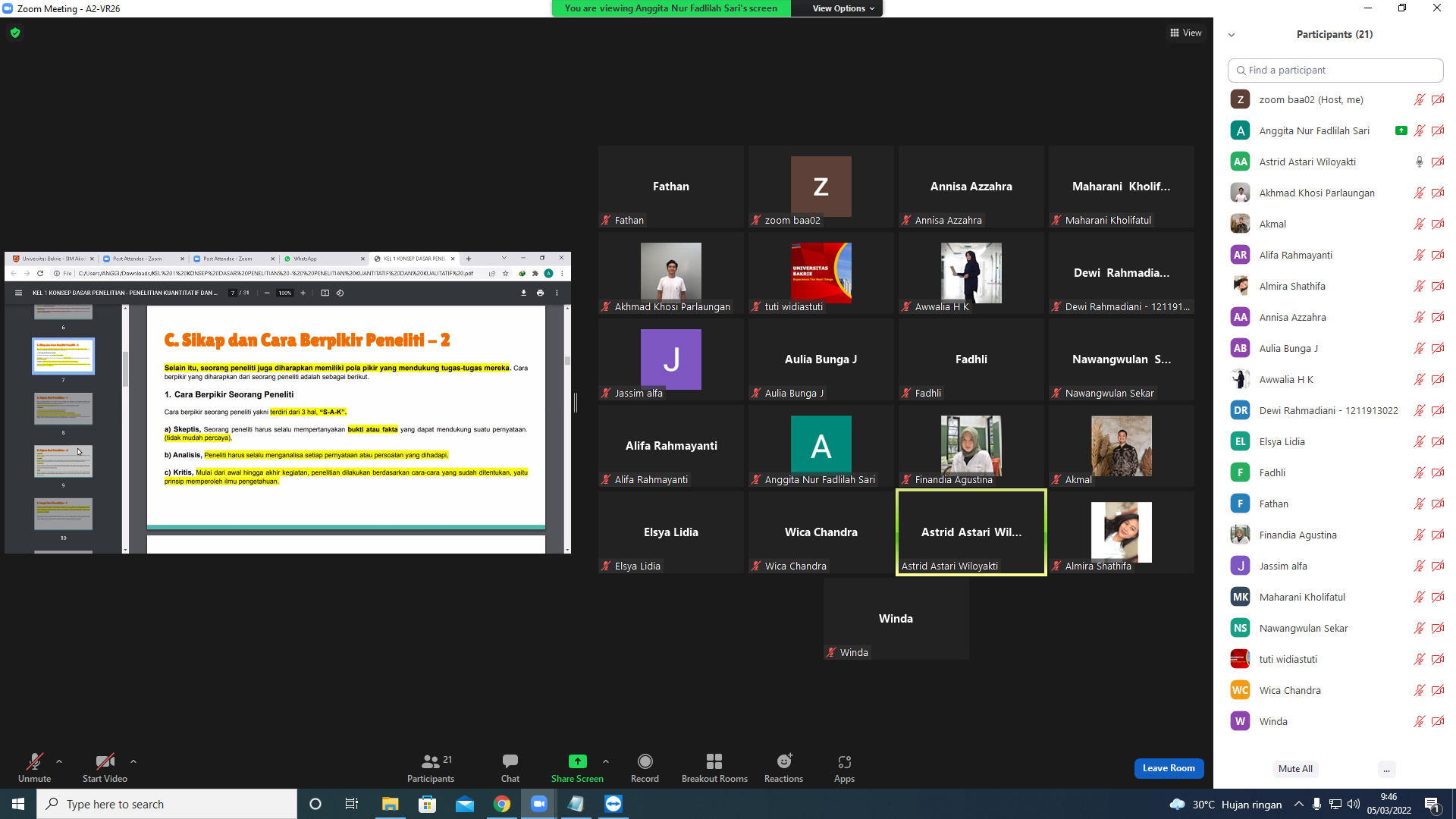The image size is (1456, 819).
Task: Rotate PDF with rotate button
Action: tap(340, 293)
